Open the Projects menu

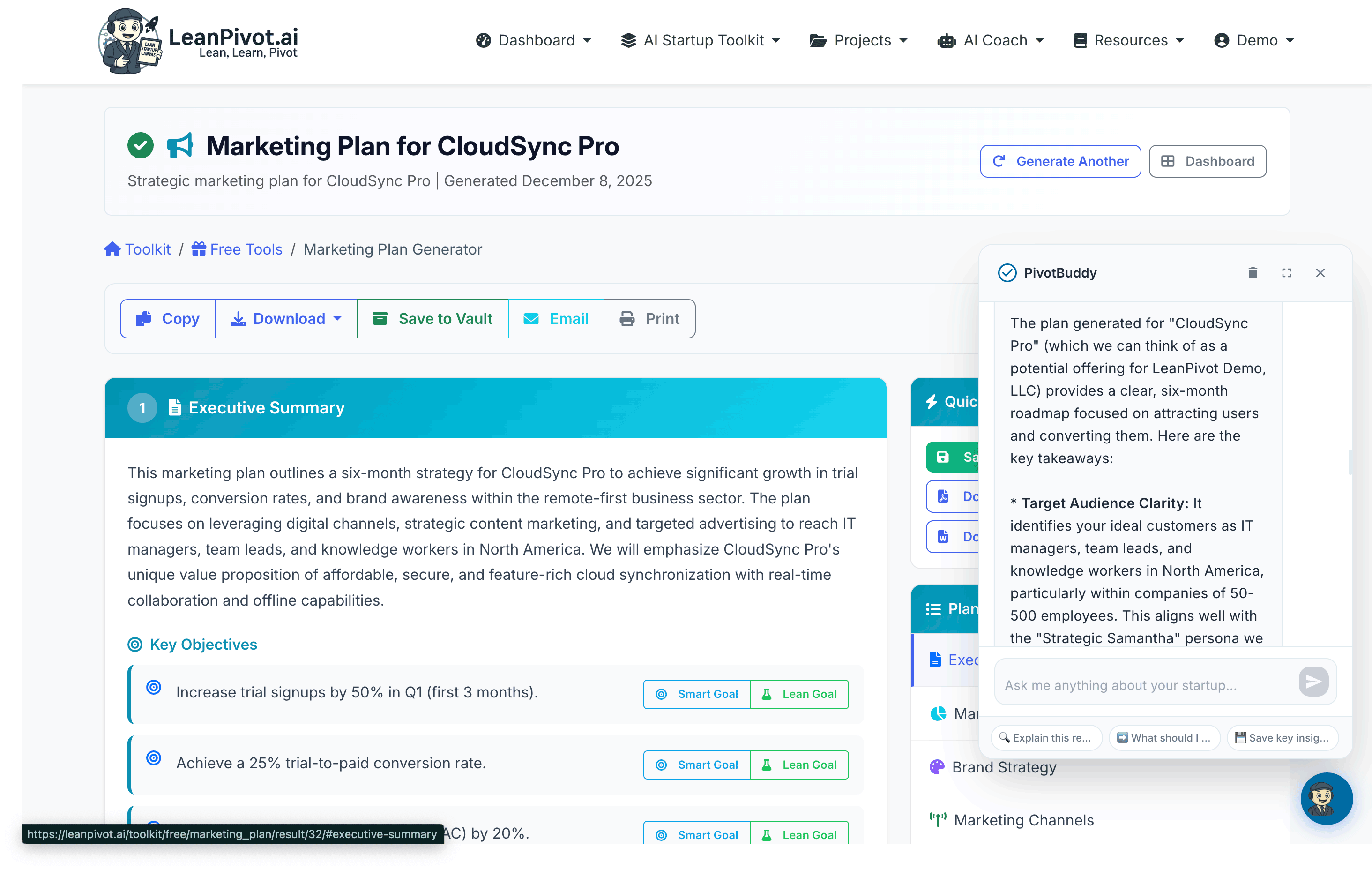[858, 40]
